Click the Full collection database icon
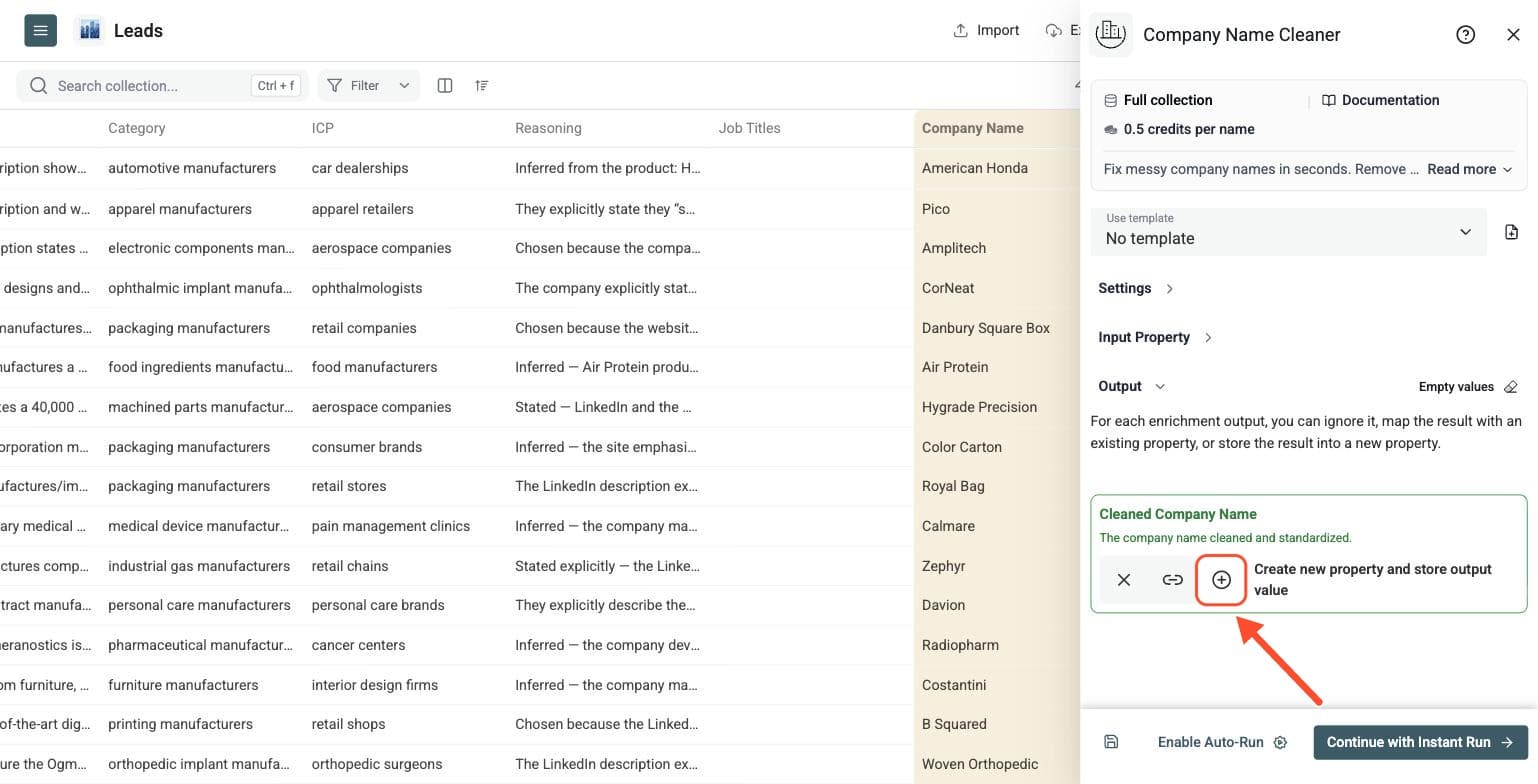 pos(1110,101)
